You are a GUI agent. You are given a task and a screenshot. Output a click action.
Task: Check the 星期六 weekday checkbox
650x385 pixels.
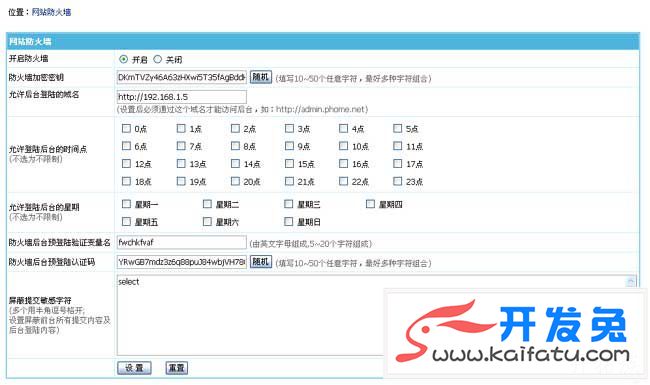207,222
